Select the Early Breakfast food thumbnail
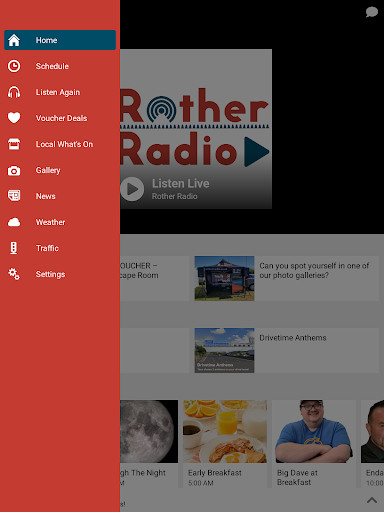Viewport: 384px width, 512px height. pos(225,431)
